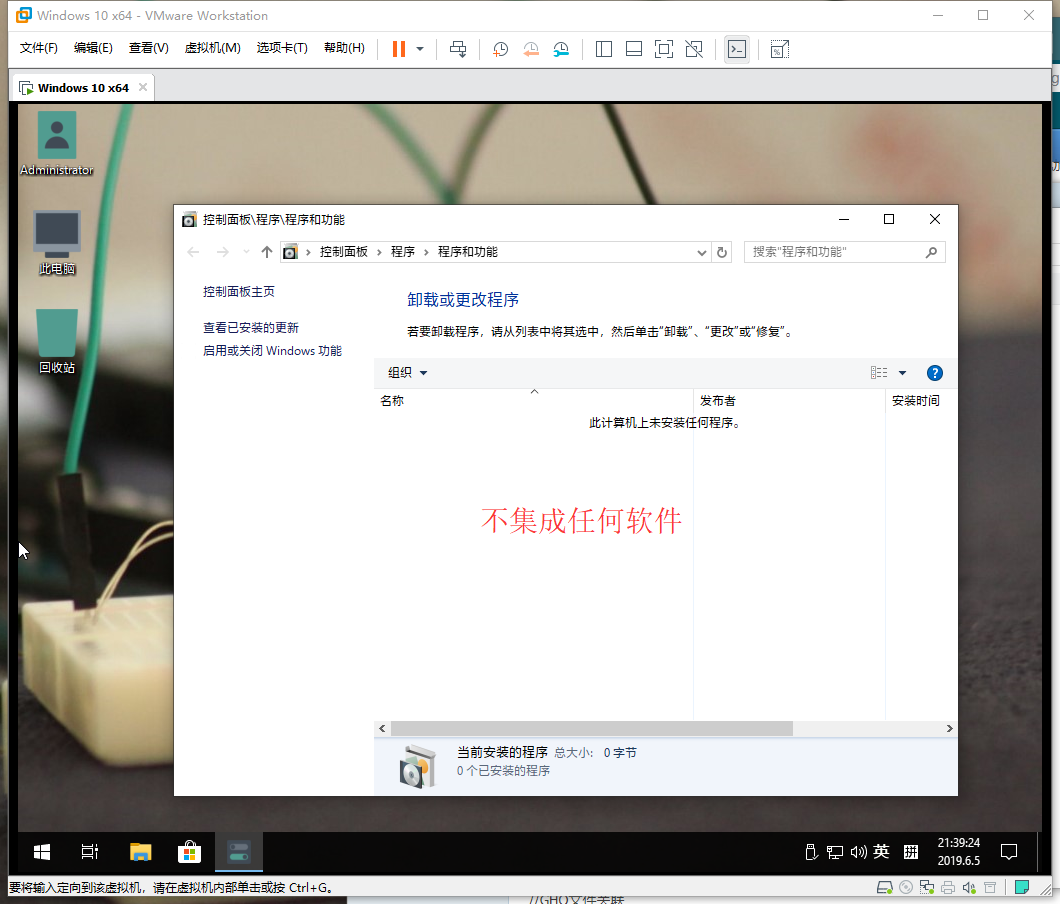The width and height of the screenshot is (1060, 904).
Task: Click the VMware status bar hard disk icon
Action: tap(884, 888)
